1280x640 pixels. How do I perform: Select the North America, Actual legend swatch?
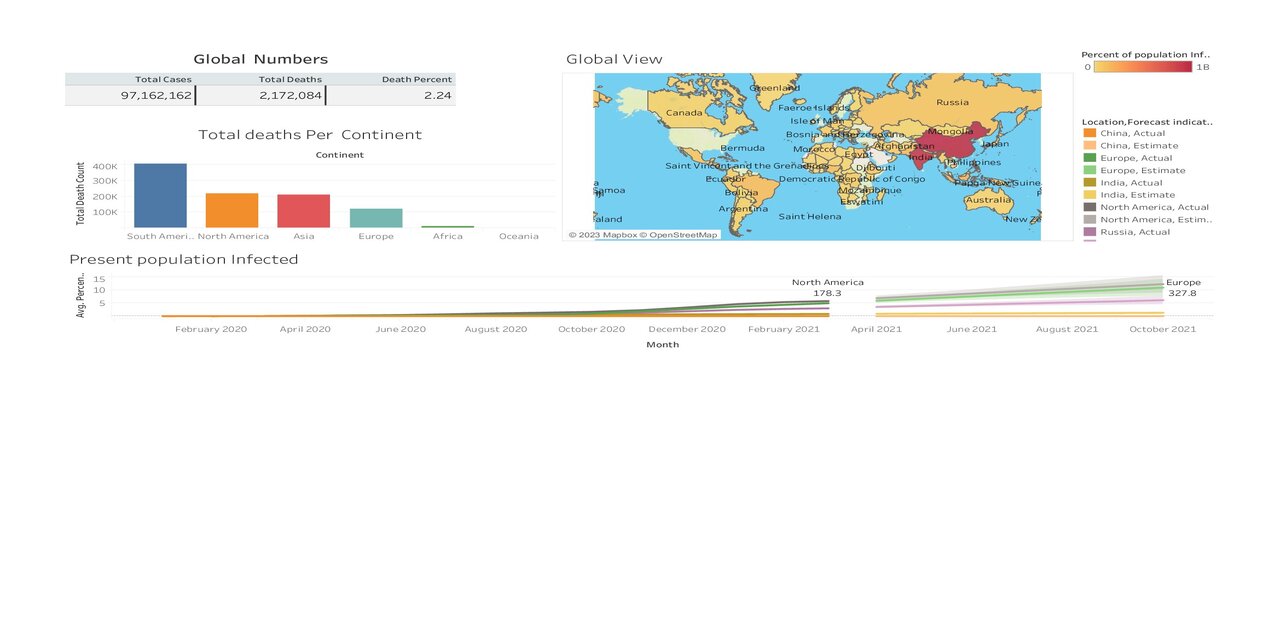point(1087,206)
